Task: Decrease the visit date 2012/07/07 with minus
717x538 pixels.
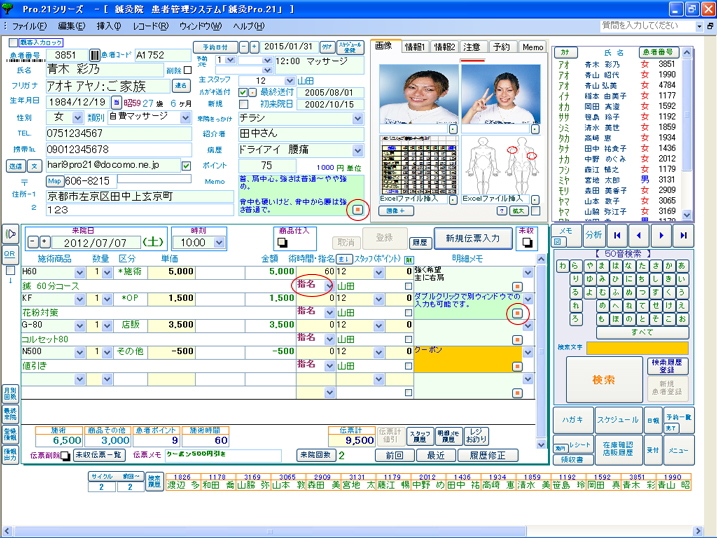Action: [33, 241]
